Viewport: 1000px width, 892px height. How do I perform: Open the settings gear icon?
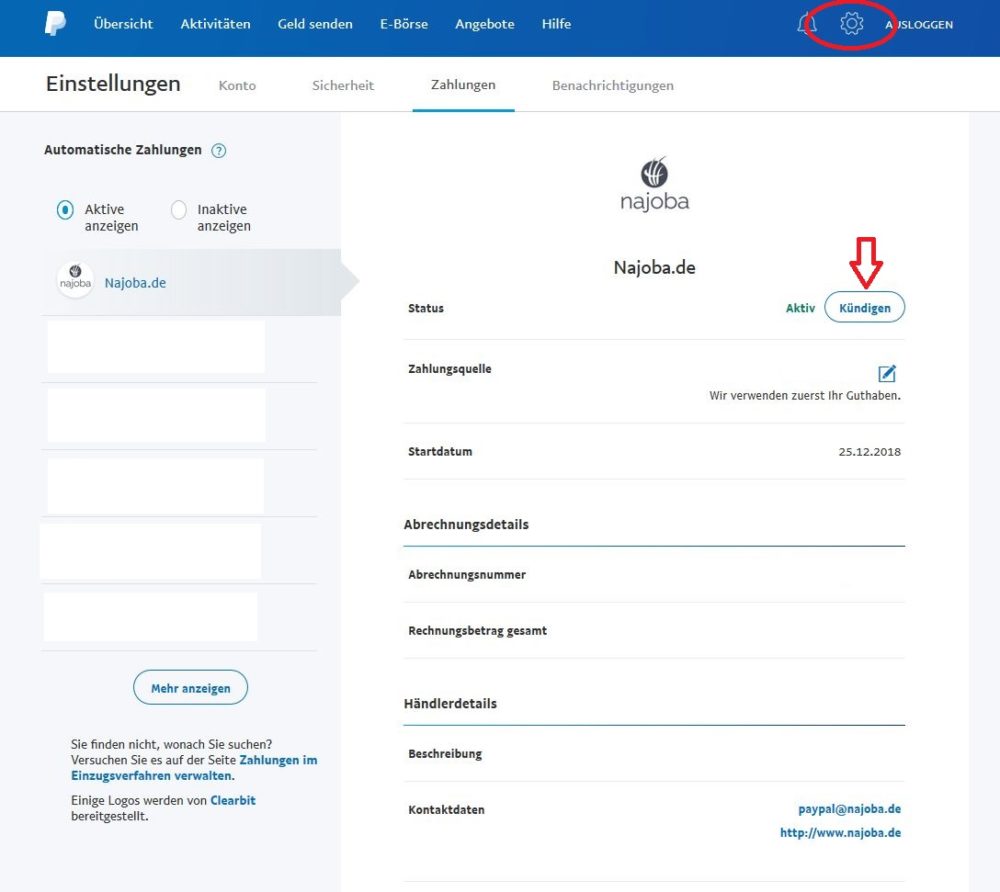[851, 23]
